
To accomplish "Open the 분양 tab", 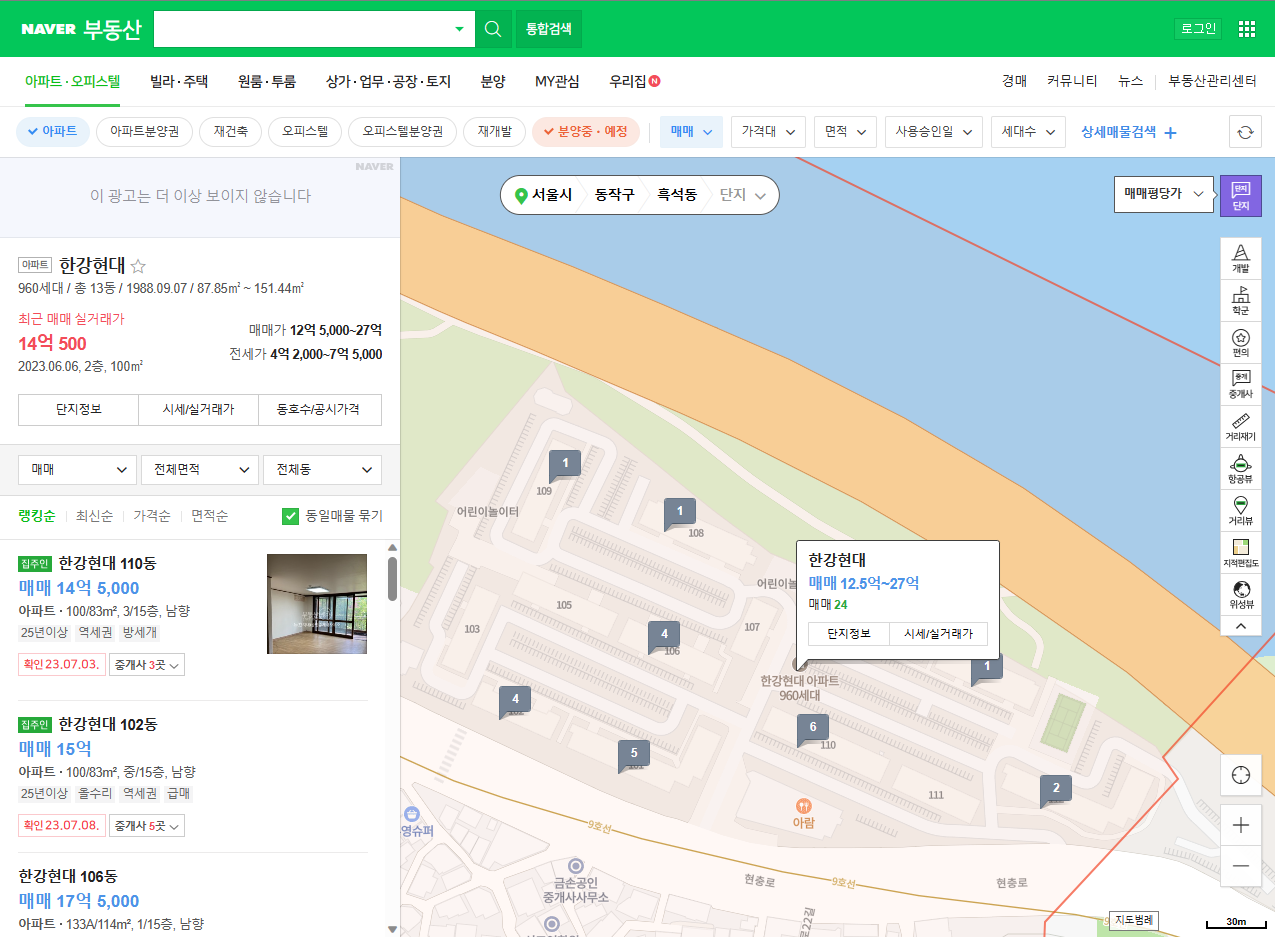I will click(493, 82).
